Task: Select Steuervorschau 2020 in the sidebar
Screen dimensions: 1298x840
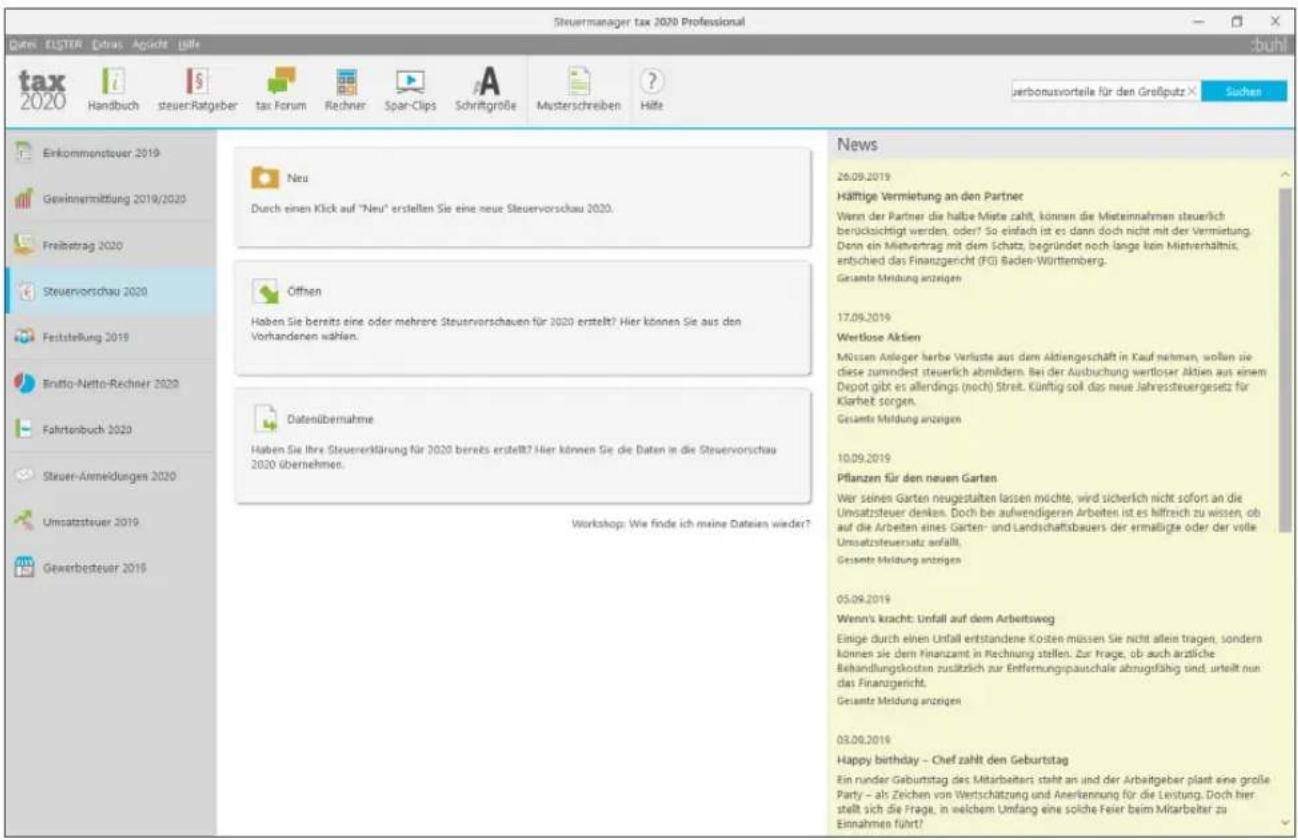Action: coord(108,291)
